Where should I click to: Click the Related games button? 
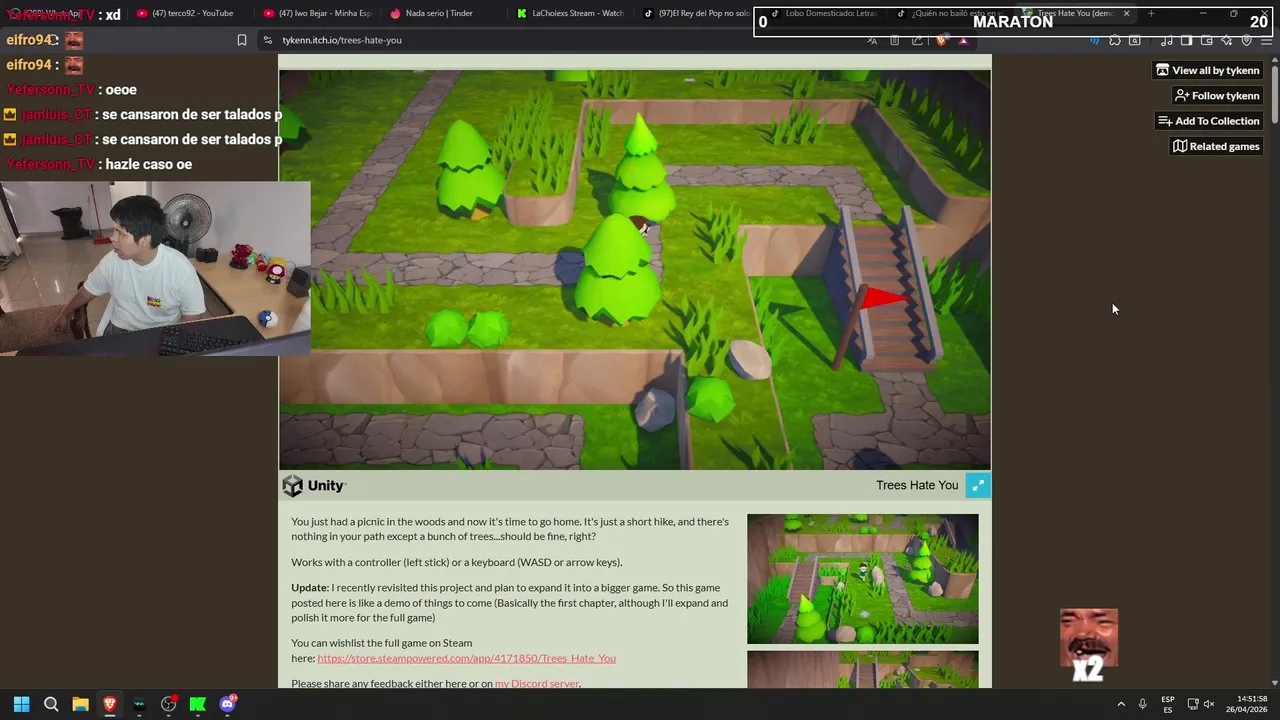point(1216,146)
